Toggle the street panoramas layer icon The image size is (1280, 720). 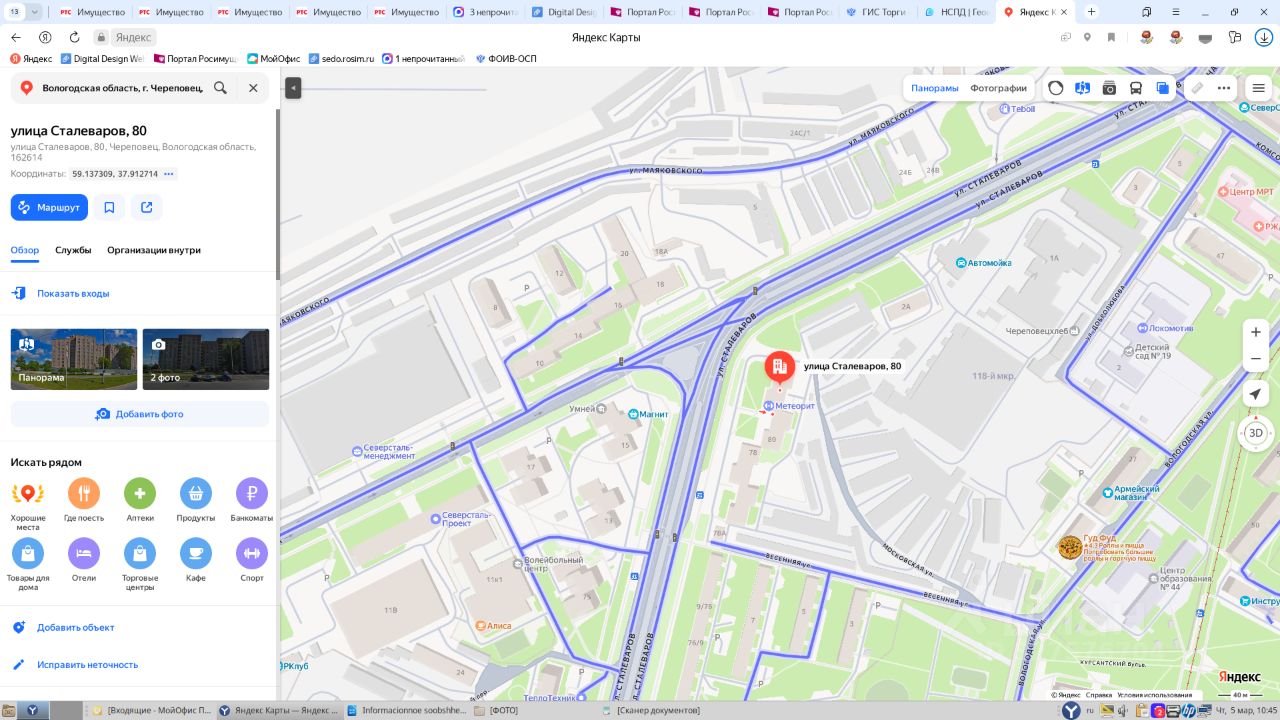click(1082, 88)
